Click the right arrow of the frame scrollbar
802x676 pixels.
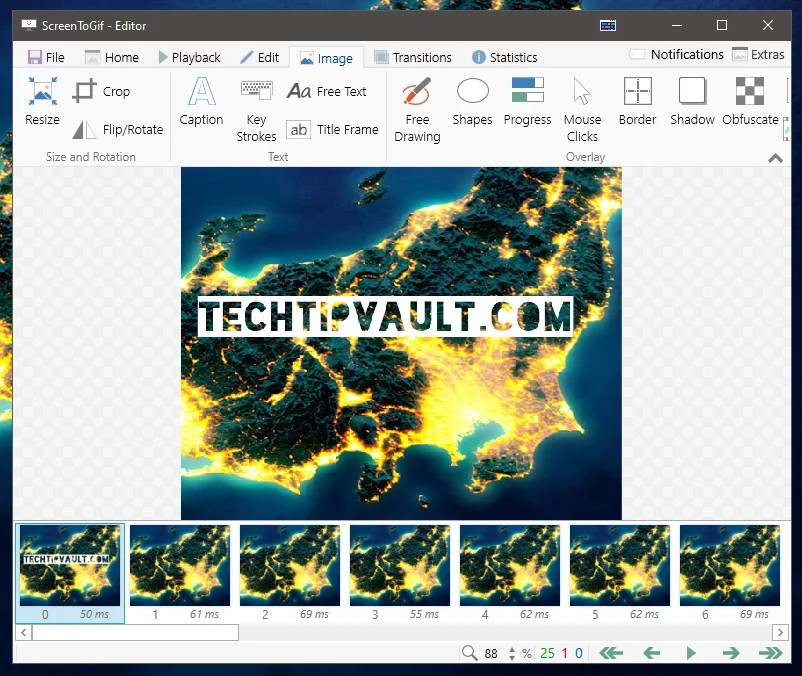[780, 633]
